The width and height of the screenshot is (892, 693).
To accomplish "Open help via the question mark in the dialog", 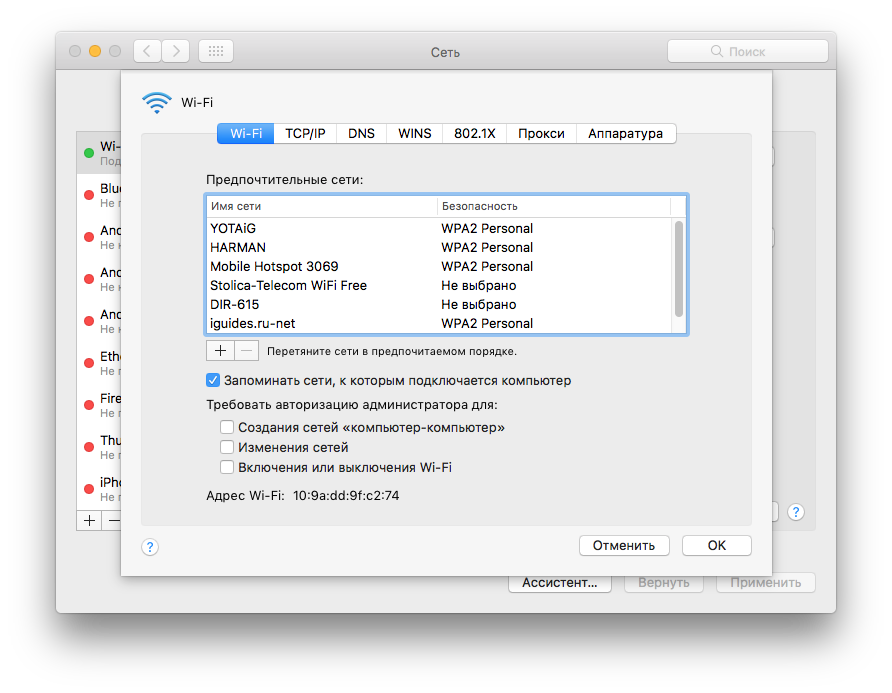I will pyautogui.click(x=150, y=547).
